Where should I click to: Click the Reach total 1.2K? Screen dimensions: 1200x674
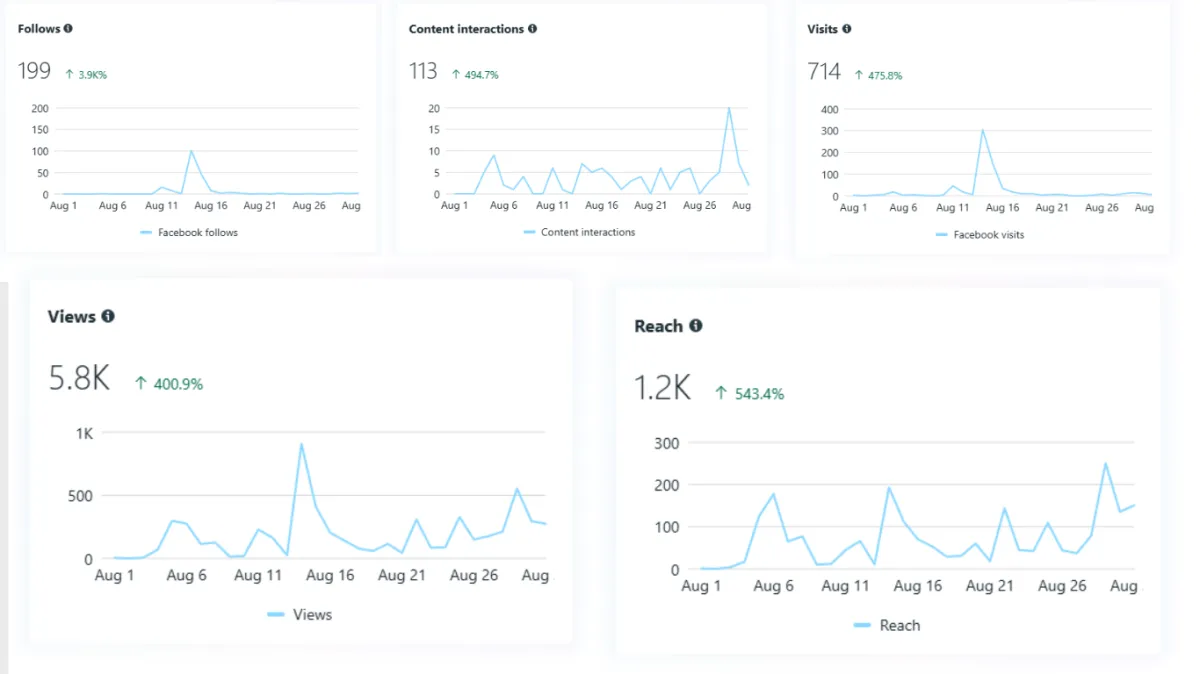663,388
